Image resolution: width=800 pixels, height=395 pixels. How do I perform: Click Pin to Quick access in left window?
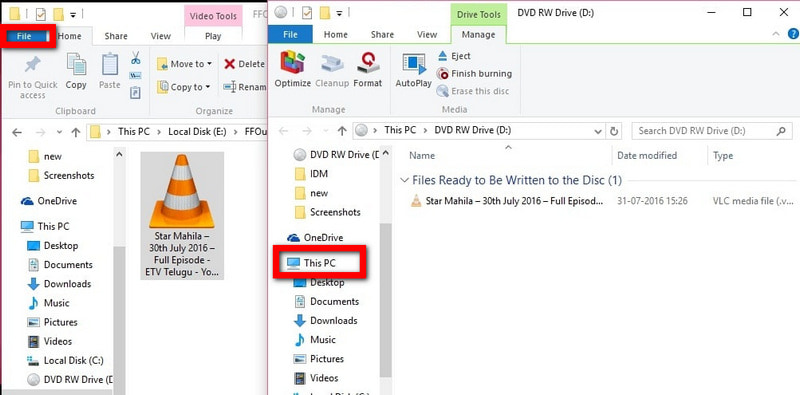point(33,77)
